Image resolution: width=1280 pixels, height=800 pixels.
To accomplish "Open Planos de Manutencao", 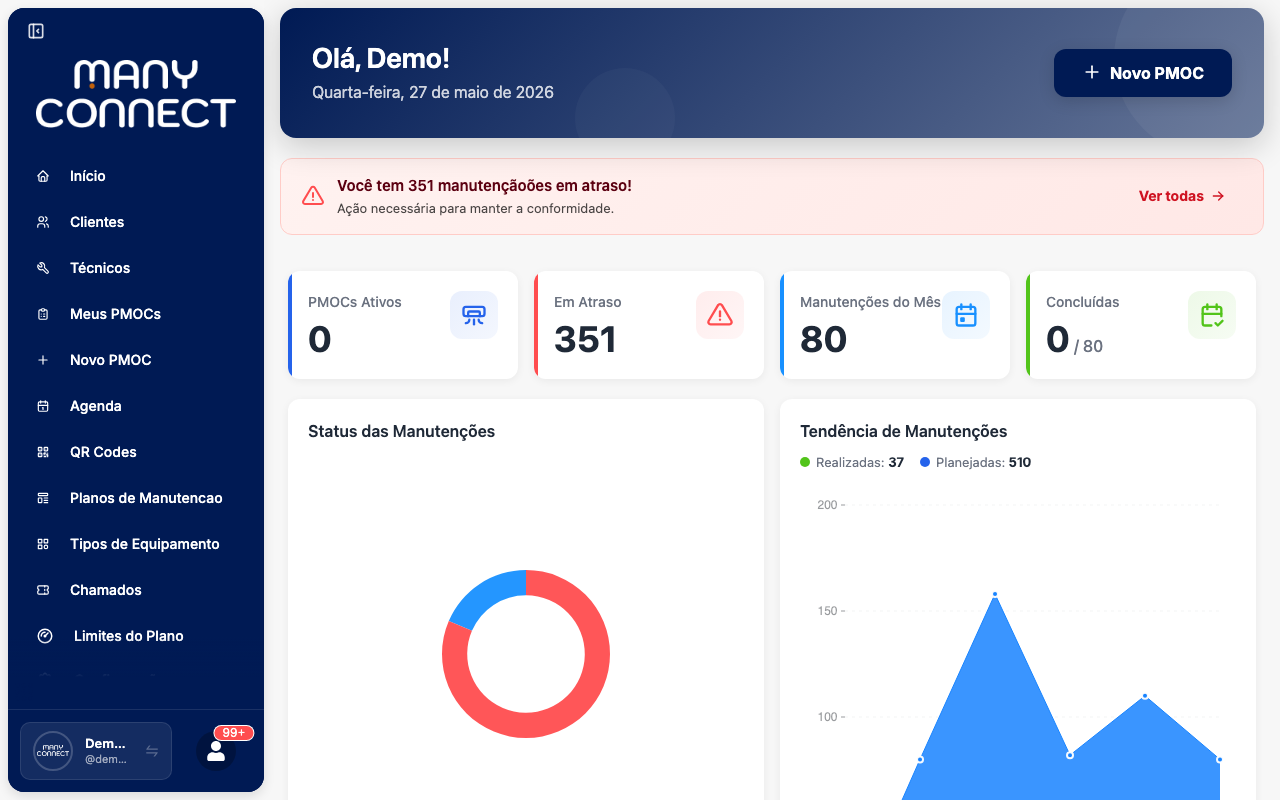I will point(136,498).
